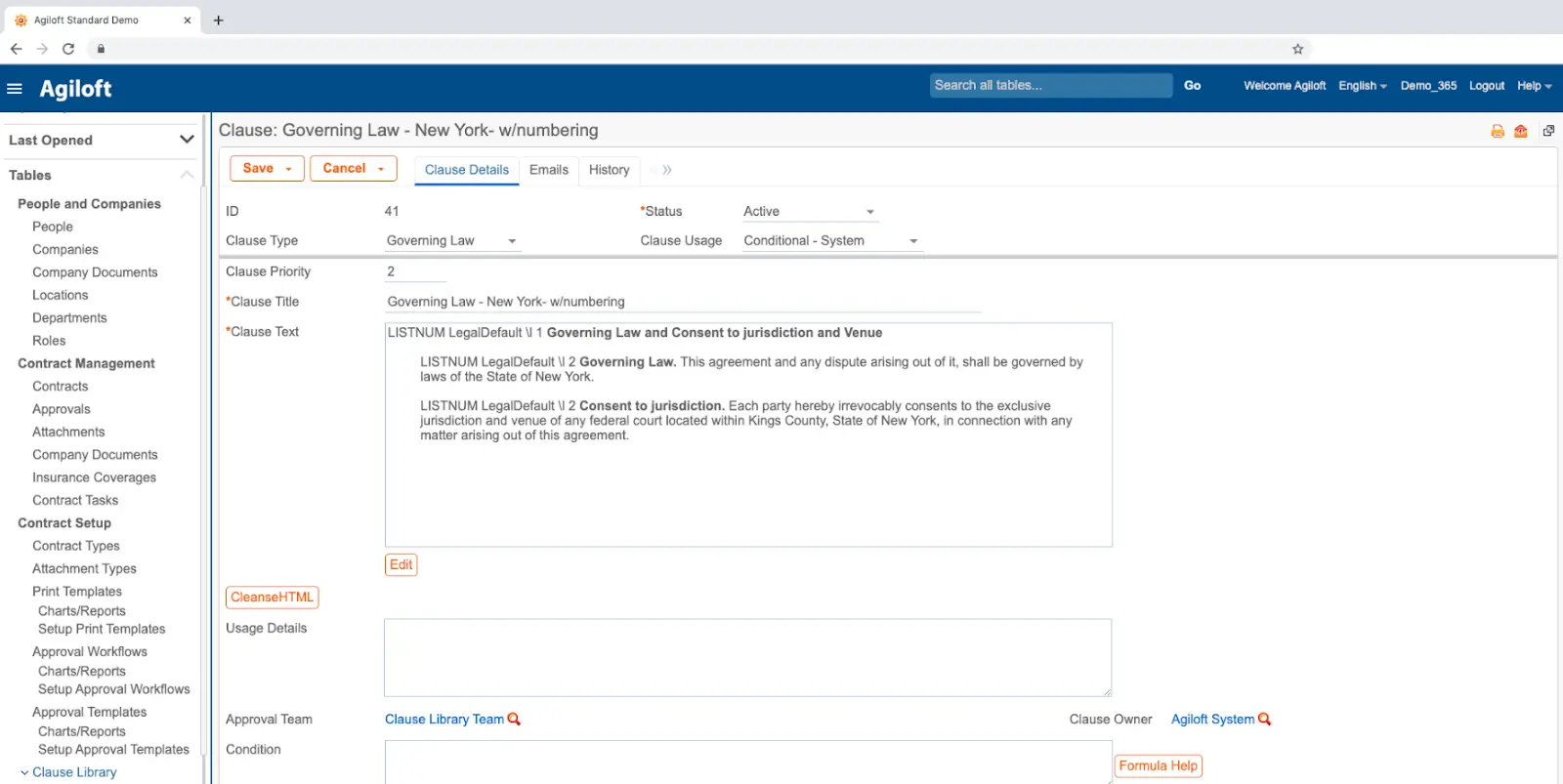The height and width of the screenshot is (784, 1563).
Task: Open the Contract Tasks table
Action: tap(75, 500)
